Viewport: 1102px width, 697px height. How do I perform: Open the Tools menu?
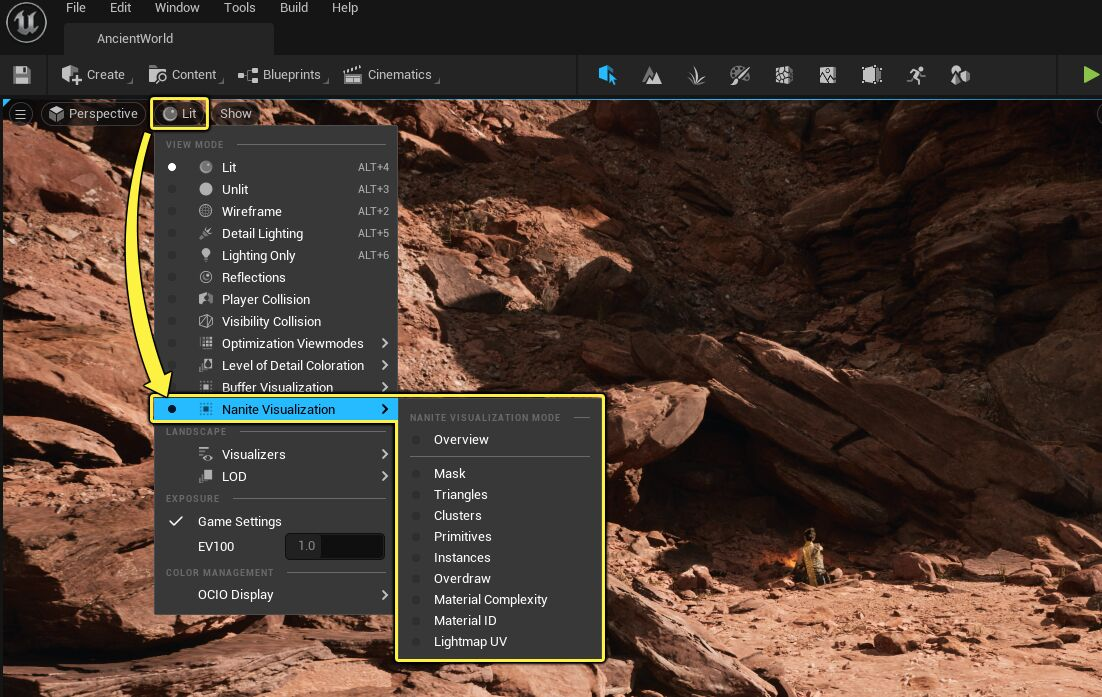tap(240, 8)
